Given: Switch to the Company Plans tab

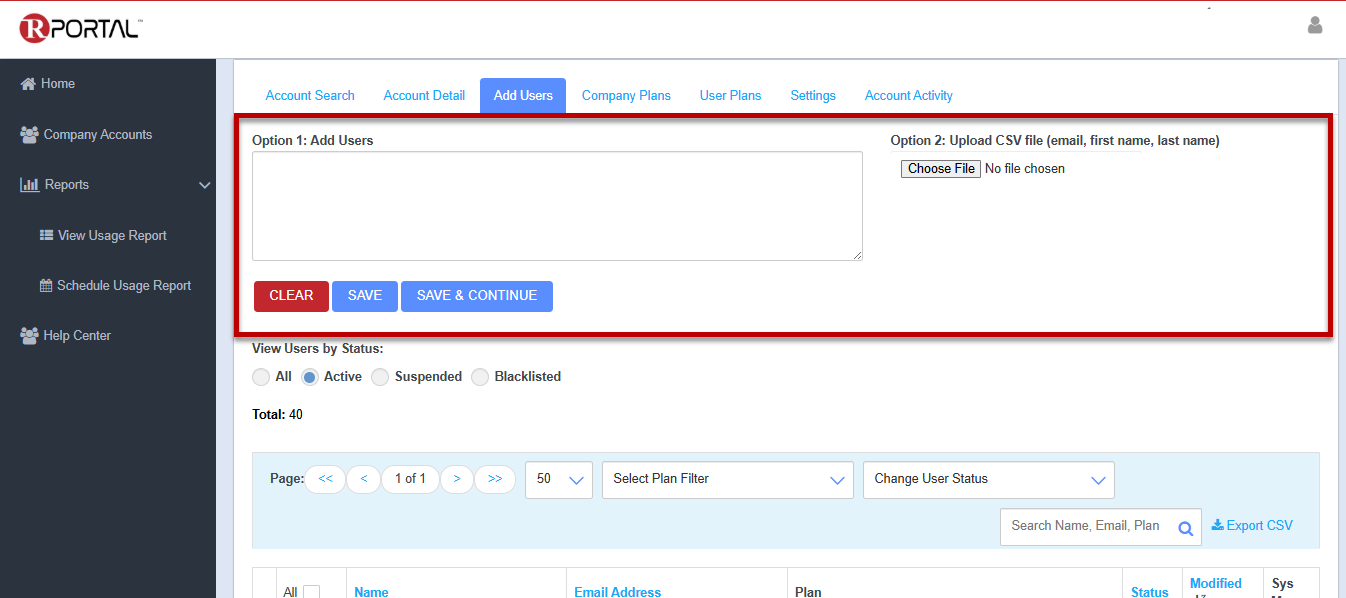Looking at the screenshot, I should (x=626, y=96).
